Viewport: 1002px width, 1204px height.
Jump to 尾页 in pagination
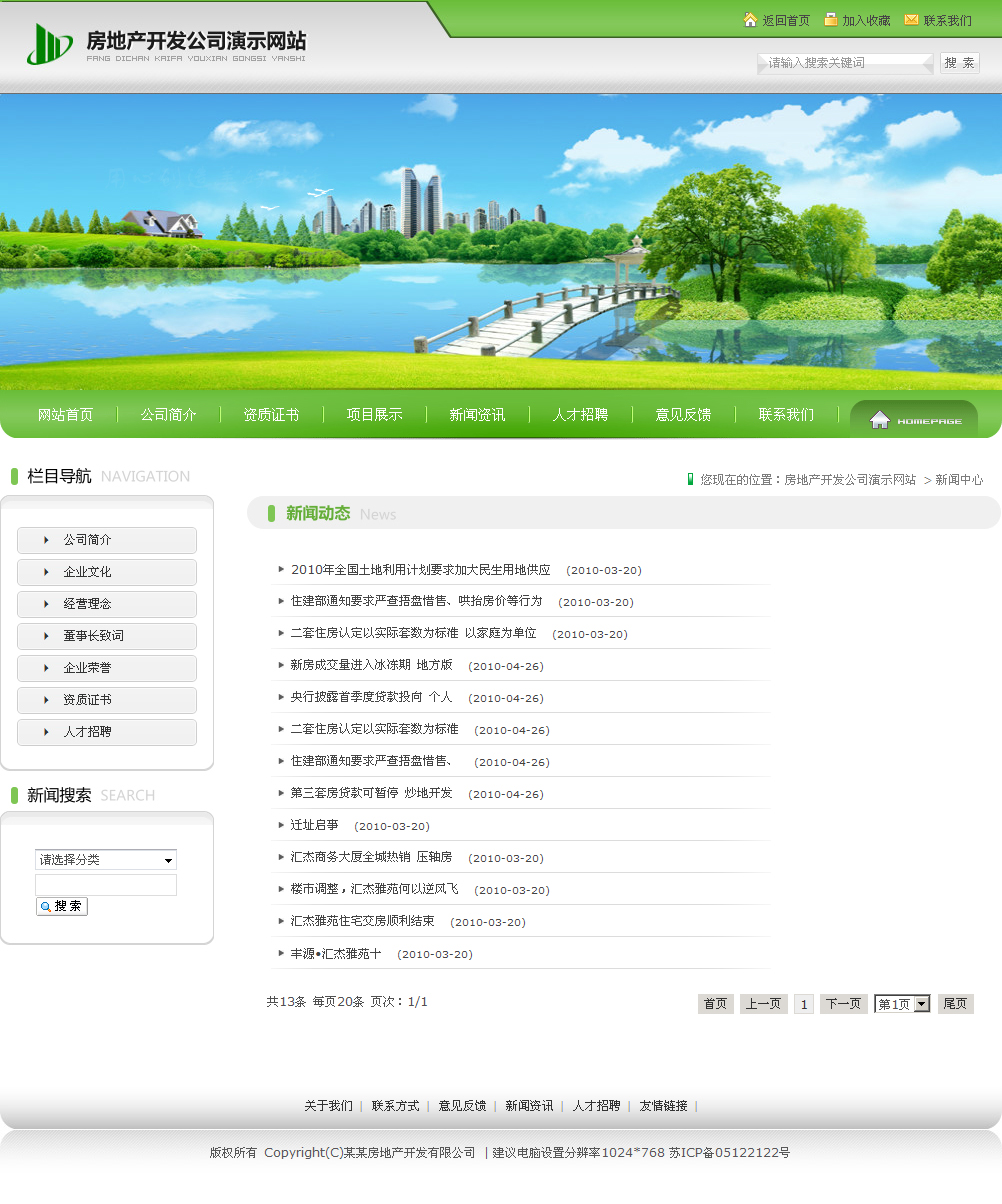click(955, 1004)
